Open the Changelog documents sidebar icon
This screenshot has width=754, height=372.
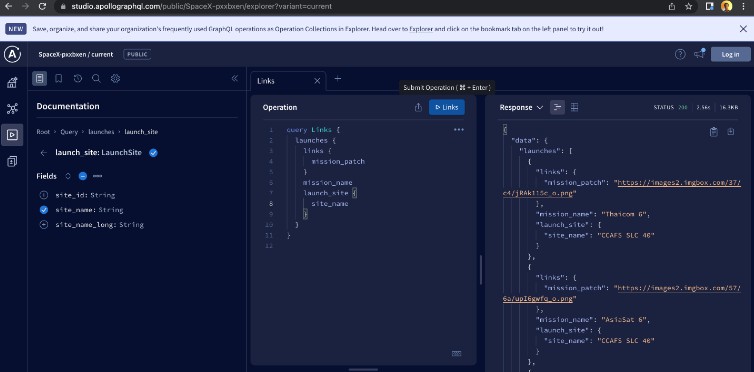(x=13, y=161)
